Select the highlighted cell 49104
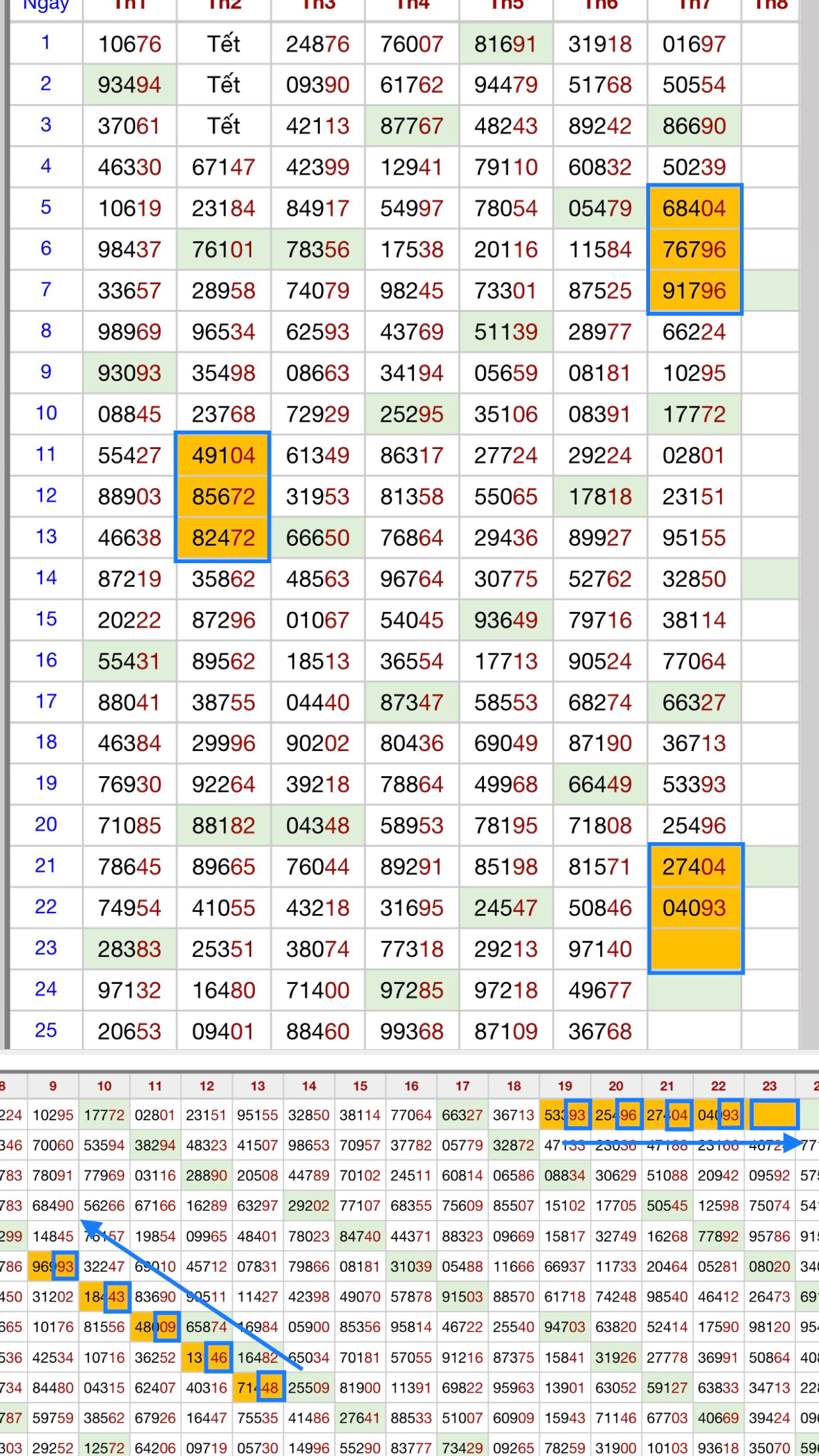Image resolution: width=819 pixels, height=1456 pixels. pyautogui.click(x=223, y=455)
